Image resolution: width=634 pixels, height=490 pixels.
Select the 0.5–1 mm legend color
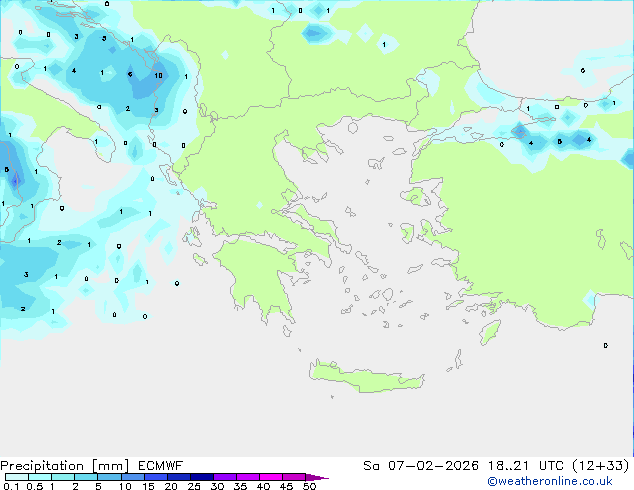[40, 477]
